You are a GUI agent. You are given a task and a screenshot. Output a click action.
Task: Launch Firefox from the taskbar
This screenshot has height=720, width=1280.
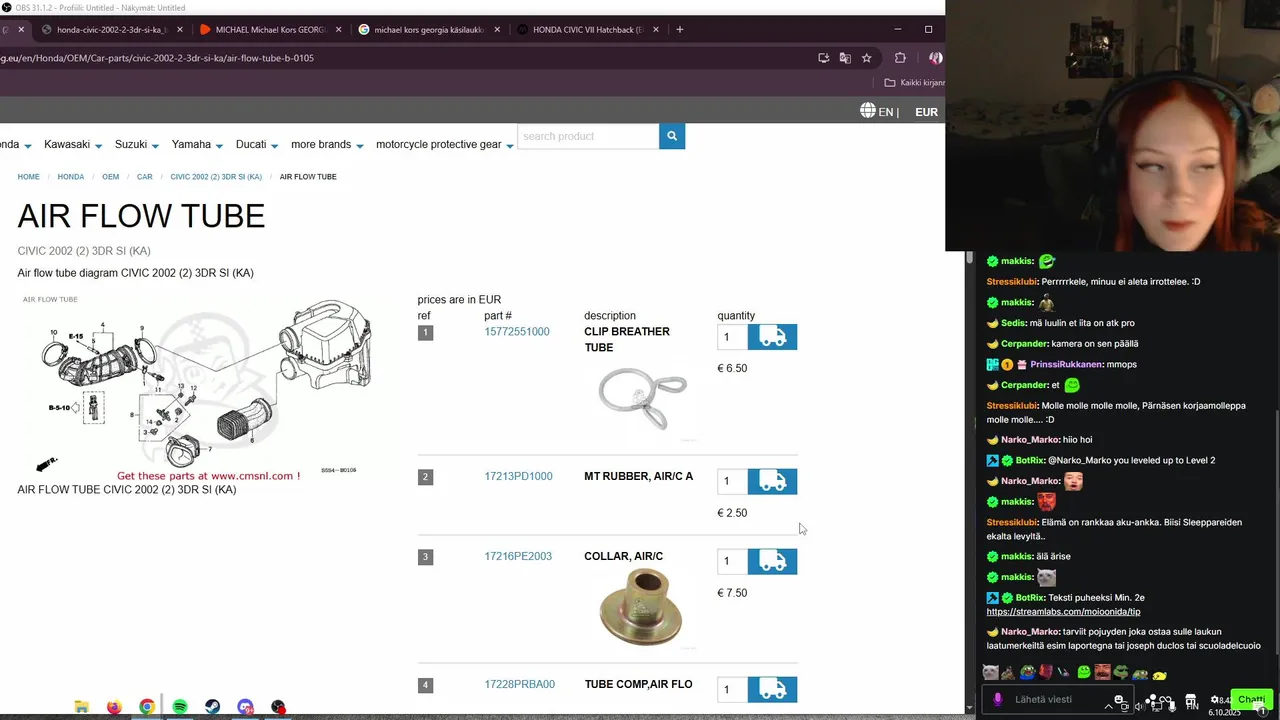pyautogui.click(x=114, y=707)
